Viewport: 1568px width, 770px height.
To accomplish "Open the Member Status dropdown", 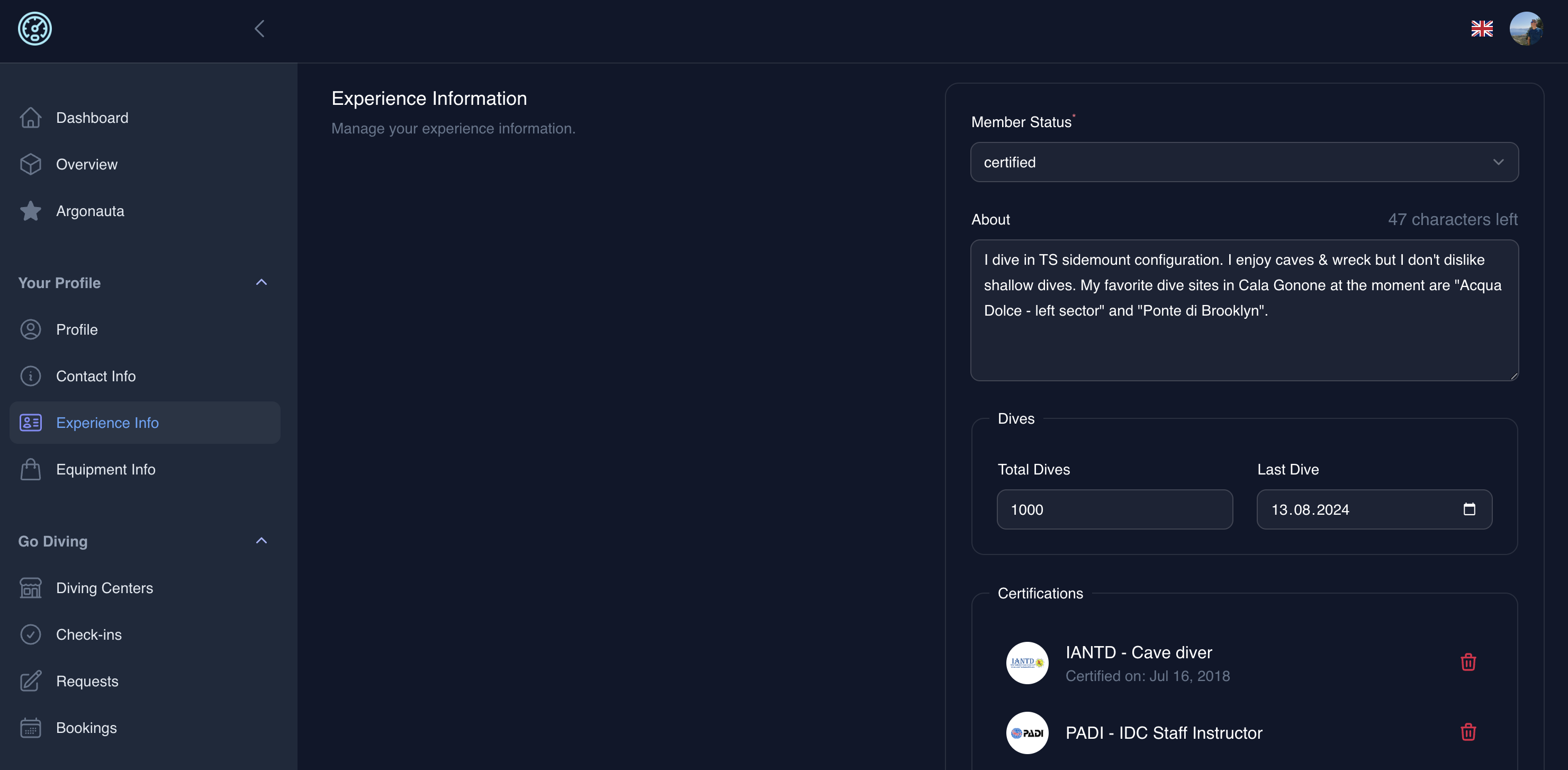I will click(1243, 162).
